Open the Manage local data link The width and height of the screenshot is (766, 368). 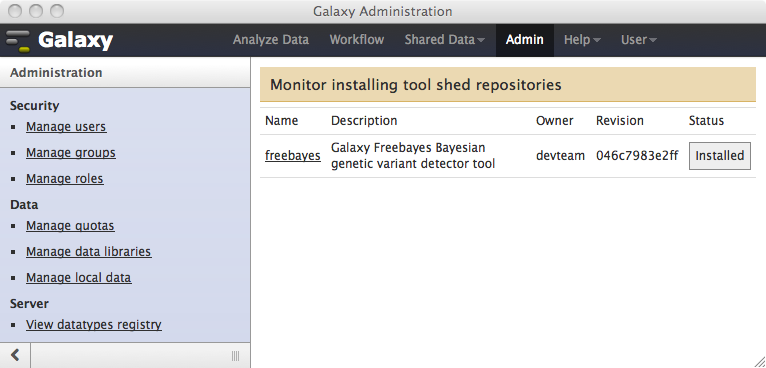tap(79, 278)
